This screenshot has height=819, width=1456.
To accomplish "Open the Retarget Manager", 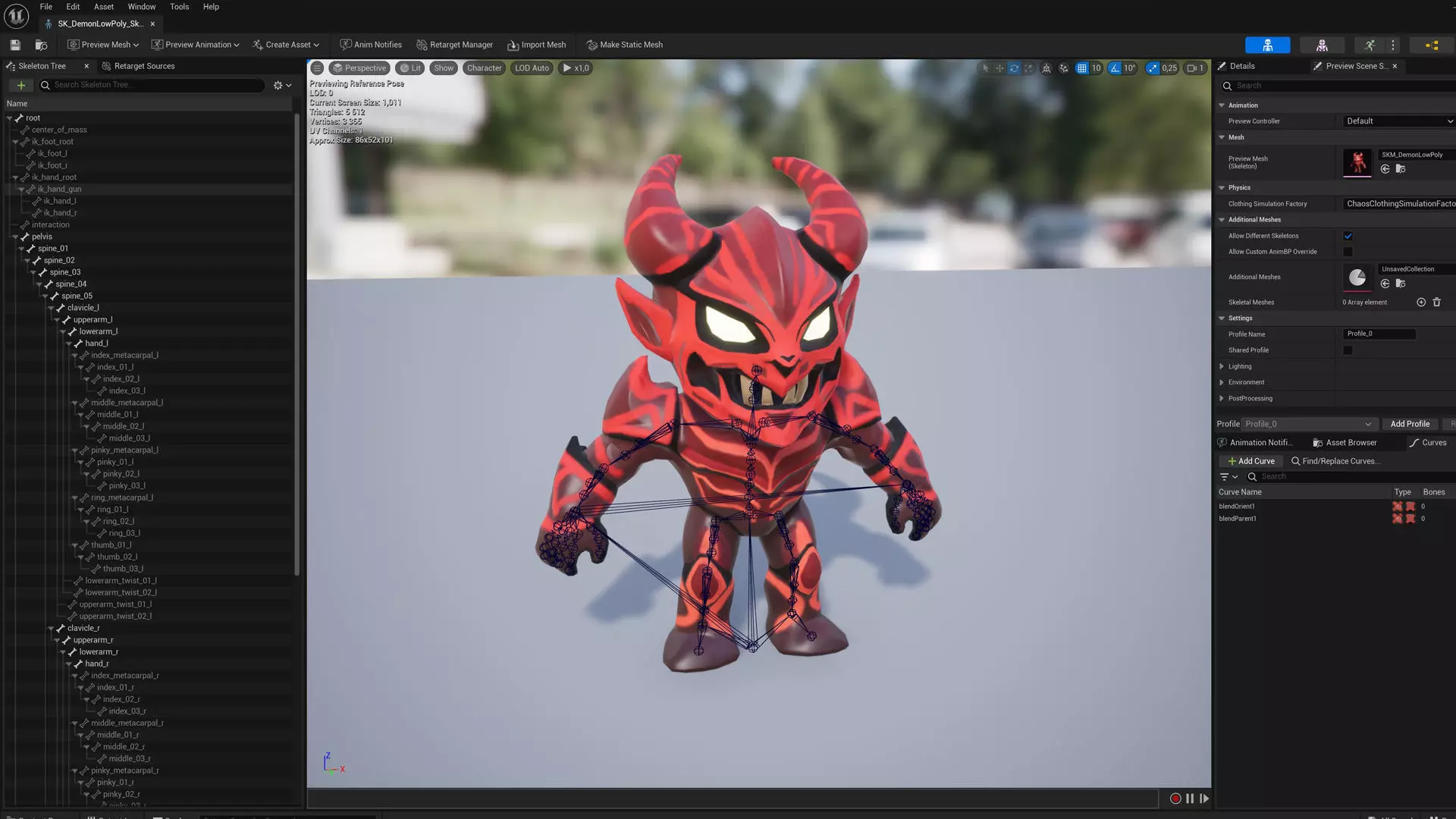I will (455, 45).
